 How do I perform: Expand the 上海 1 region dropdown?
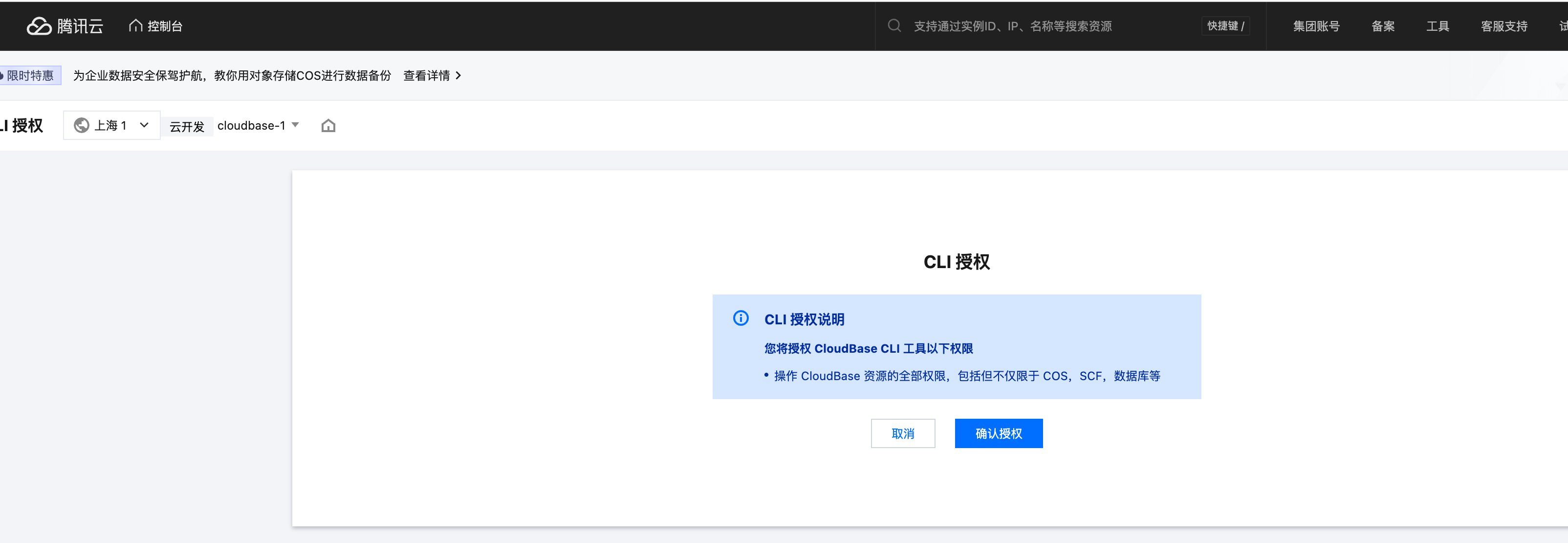(112, 126)
